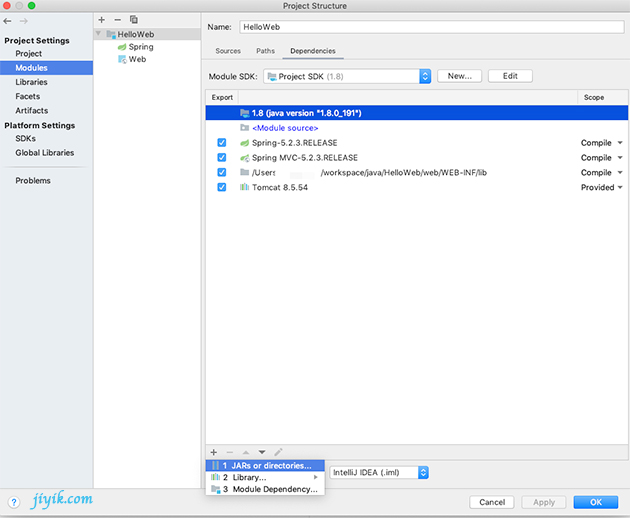Viewport: 630px width, 518px height.
Task: Add a dependency with the plus icon
Action: coord(214,452)
